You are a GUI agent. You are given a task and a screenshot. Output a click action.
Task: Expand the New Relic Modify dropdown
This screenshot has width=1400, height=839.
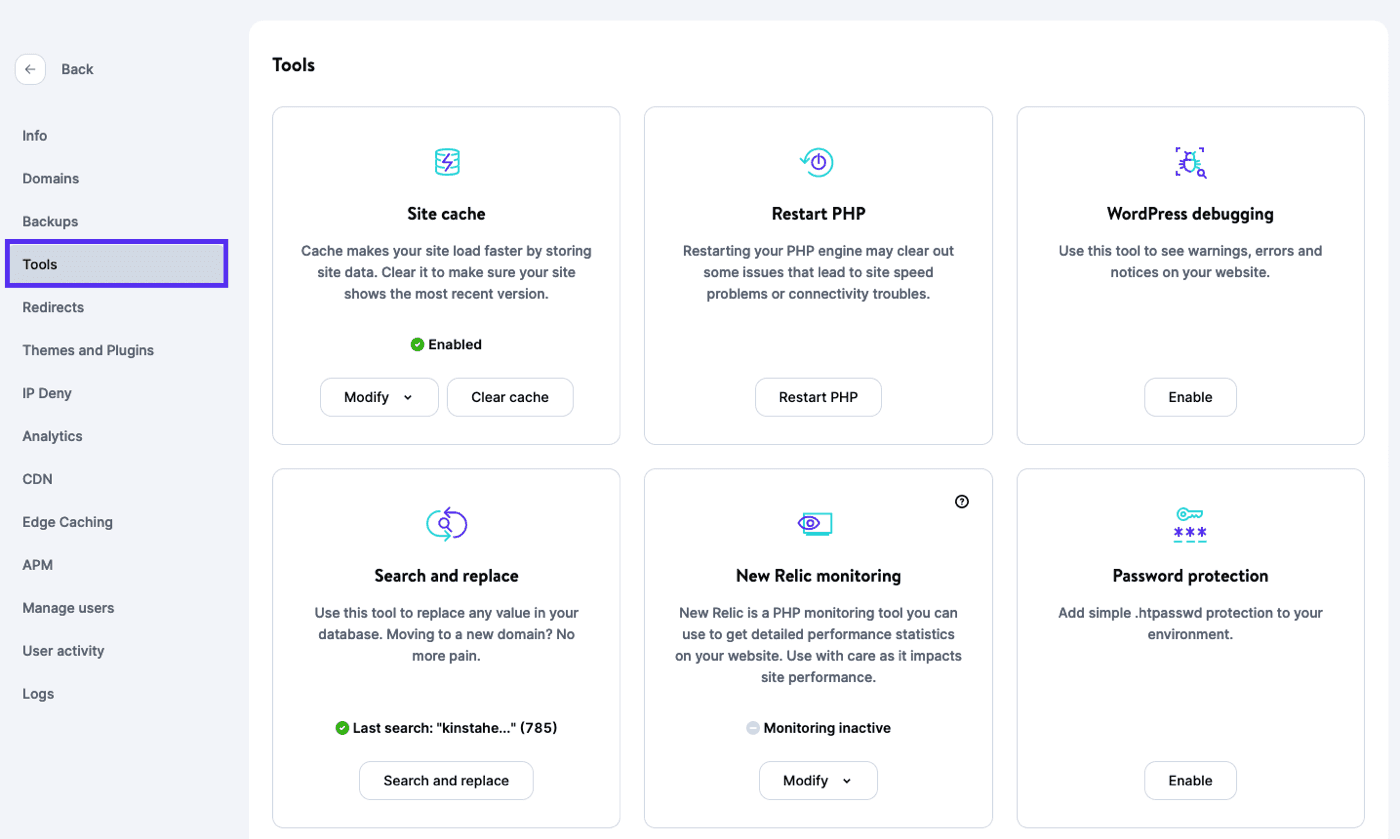point(817,781)
